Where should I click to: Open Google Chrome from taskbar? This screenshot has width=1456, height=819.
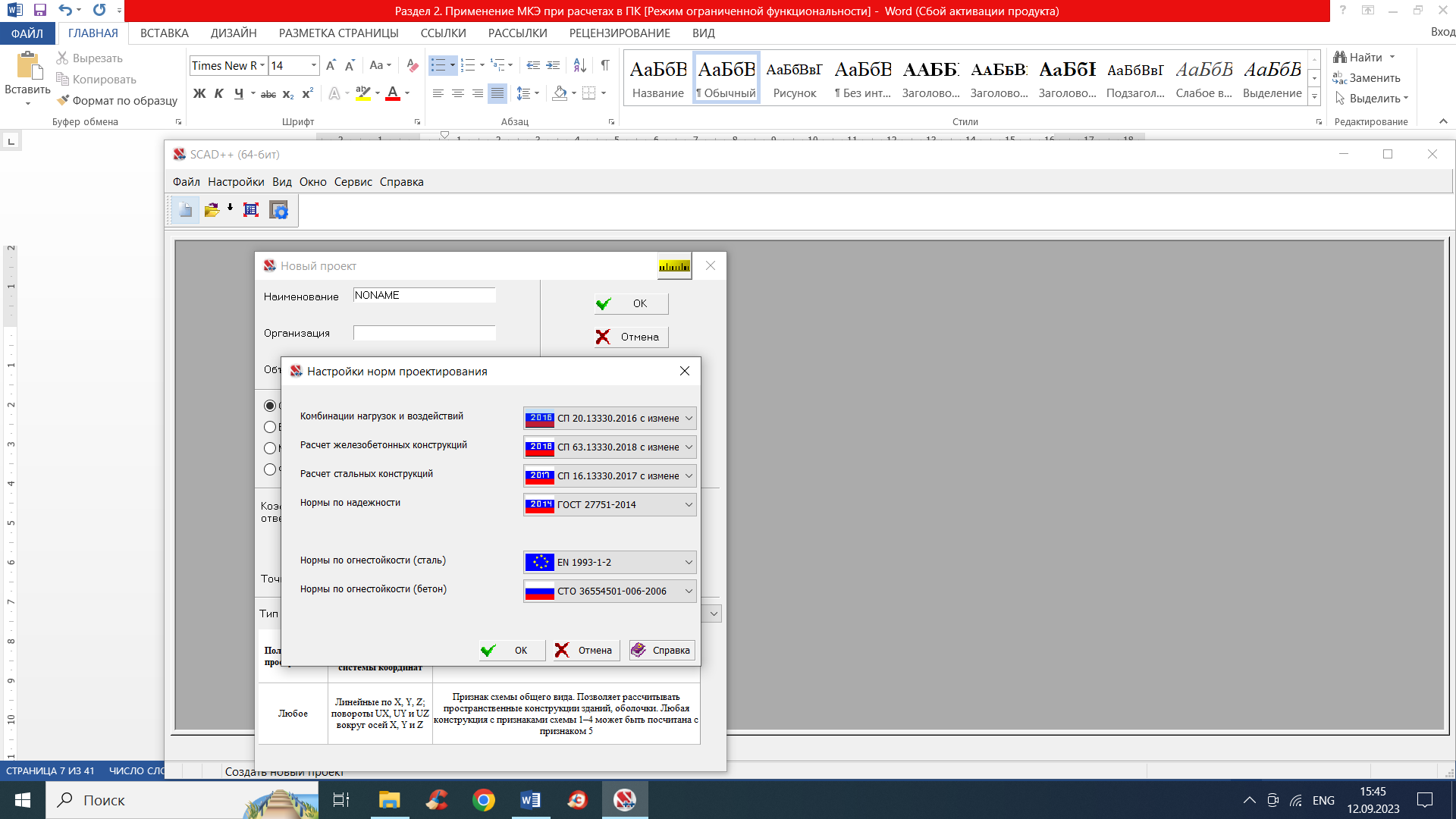pyautogui.click(x=484, y=800)
